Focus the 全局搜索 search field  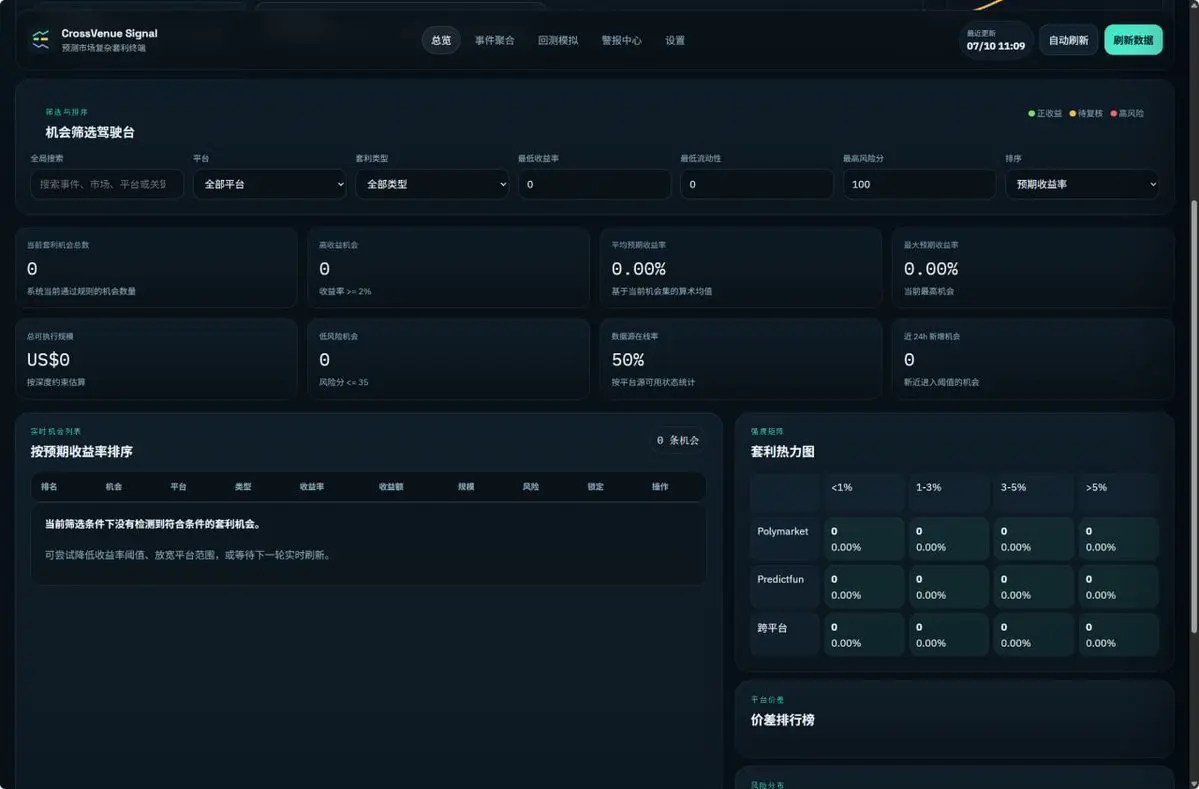point(107,184)
